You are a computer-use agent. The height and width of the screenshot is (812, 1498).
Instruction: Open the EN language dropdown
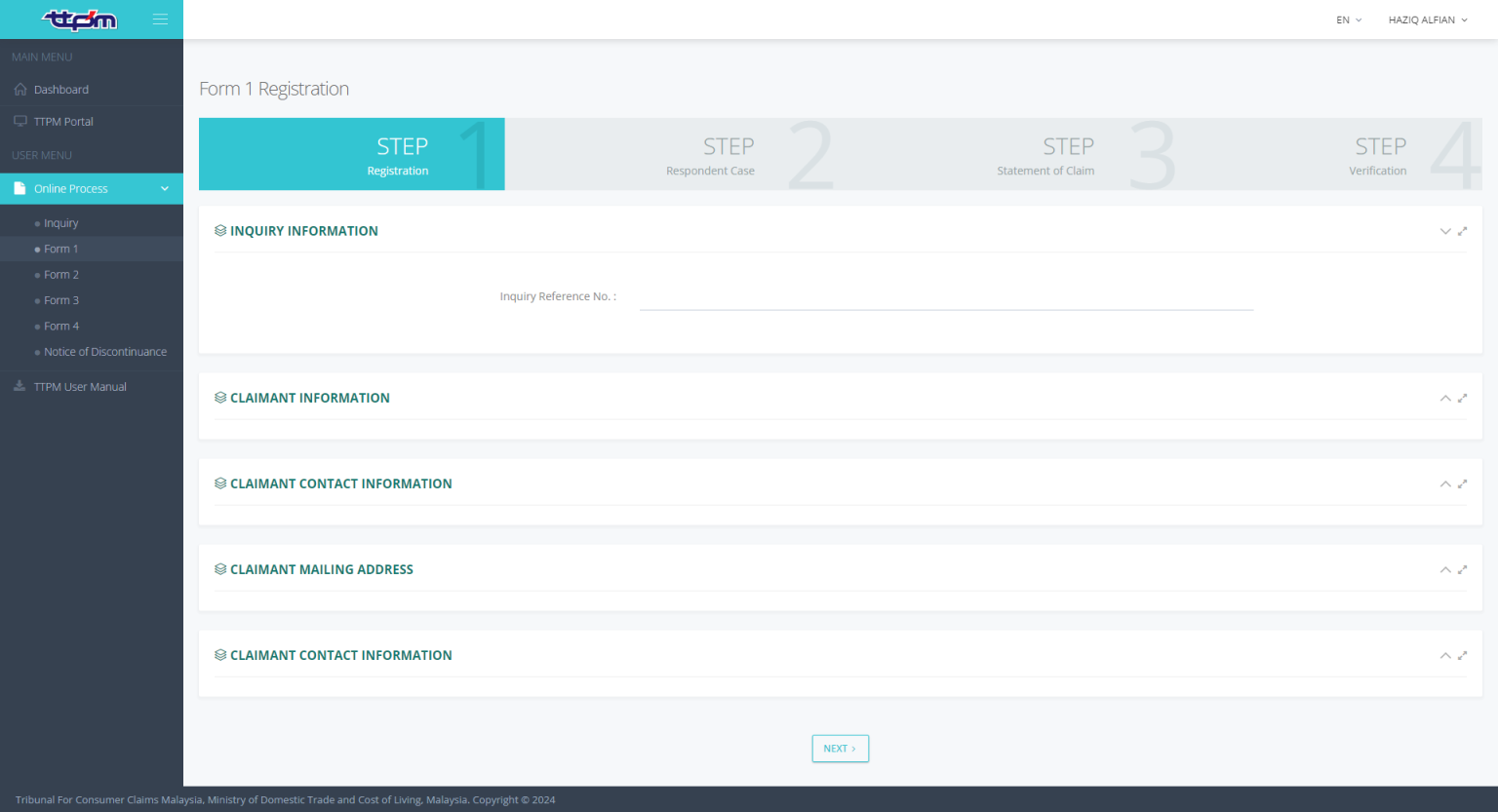pos(1348,19)
